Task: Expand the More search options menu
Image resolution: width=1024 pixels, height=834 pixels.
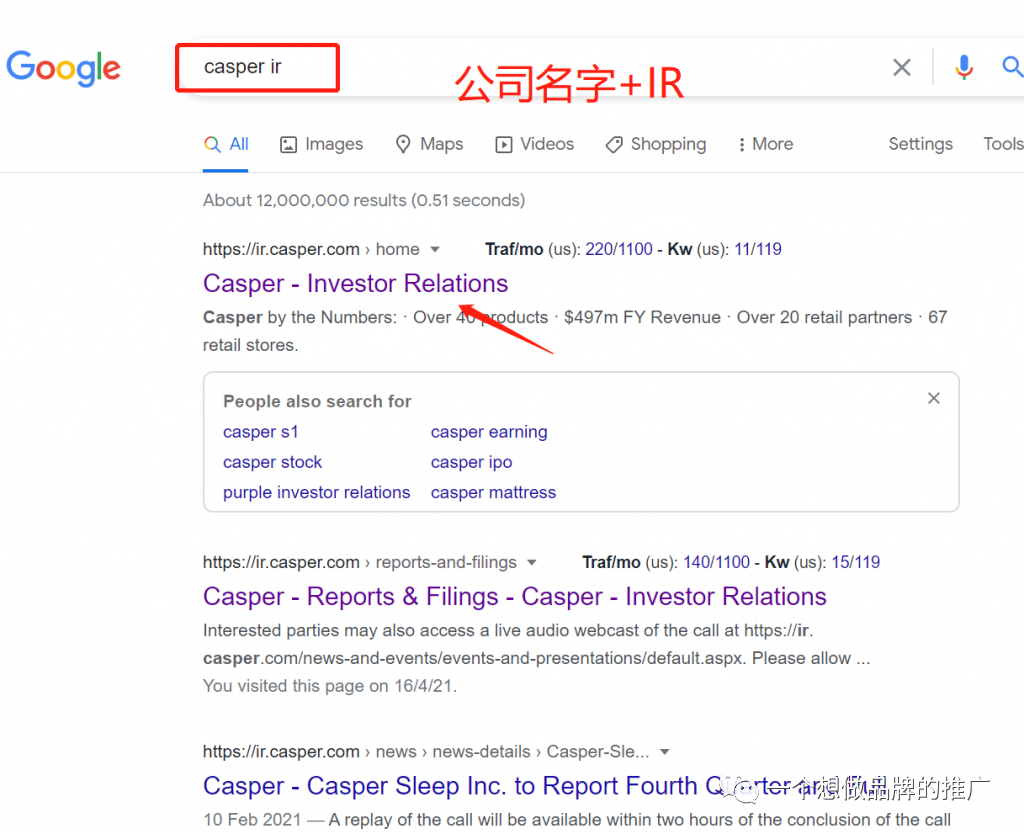Action: click(x=765, y=144)
